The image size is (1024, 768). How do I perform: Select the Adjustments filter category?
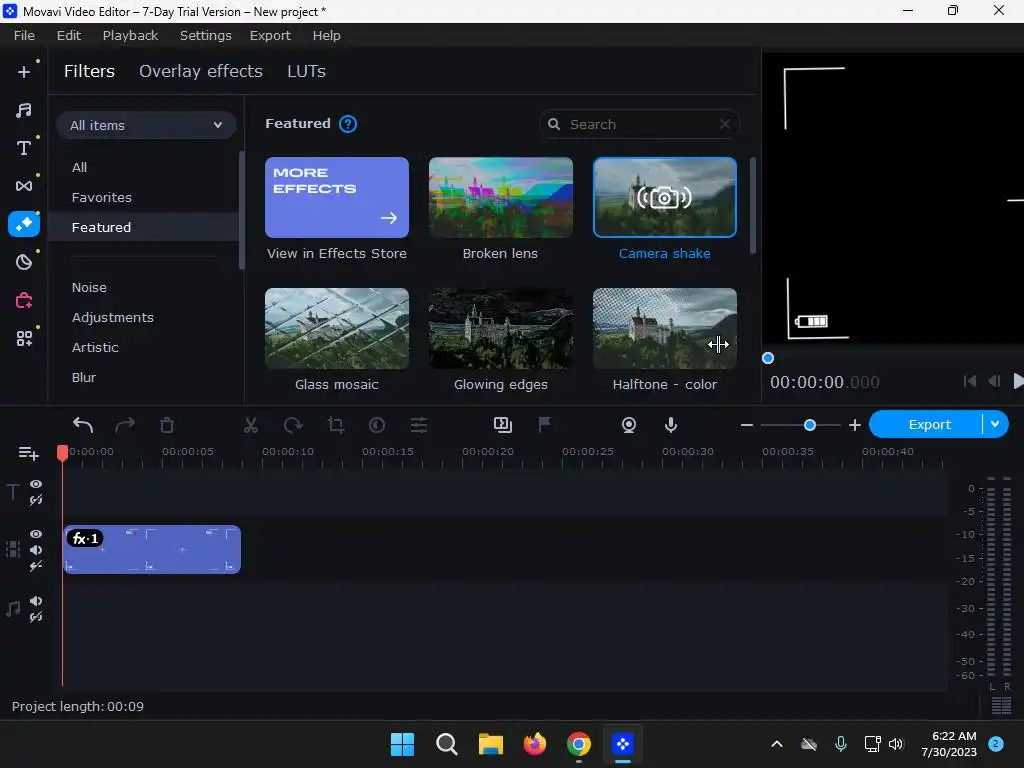pyautogui.click(x=112, y=317)
